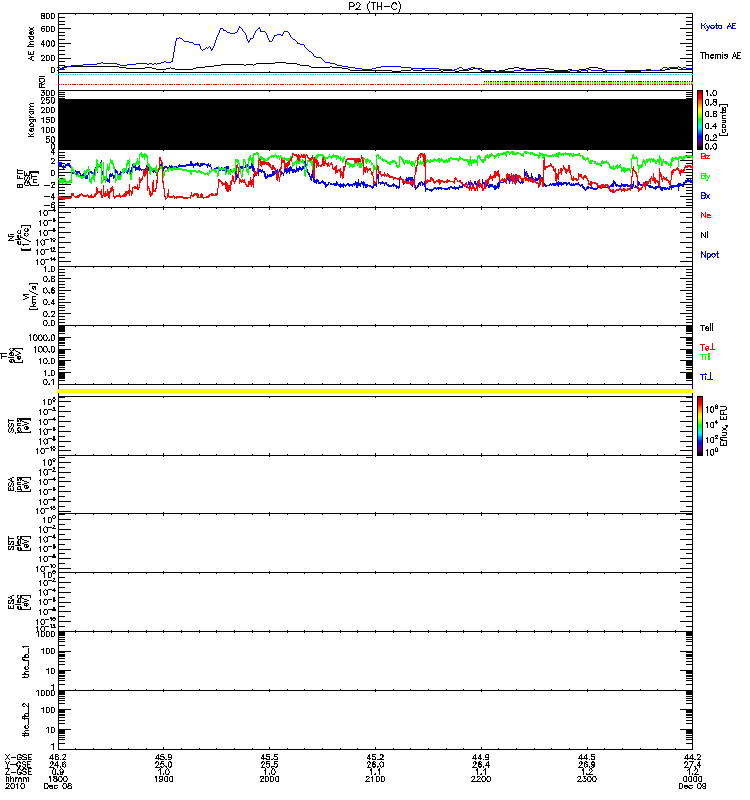The width and height of the screenshot is (750, 800).
Task: Click the 800 tick on AE Index axis
Action: 47,16
